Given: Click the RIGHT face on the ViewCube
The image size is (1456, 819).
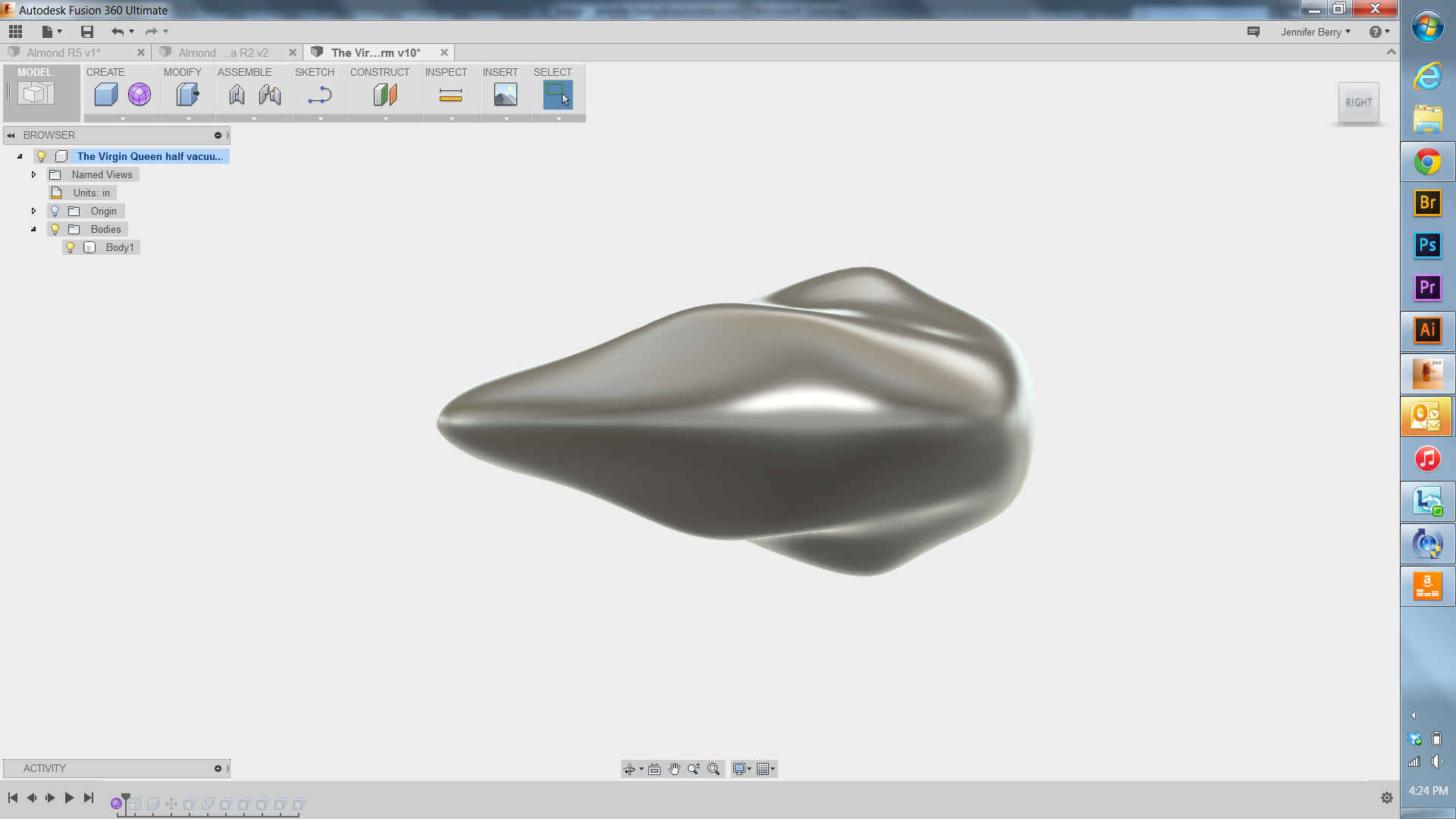Looking at the screenshot, I should [x=1360, y=102].
